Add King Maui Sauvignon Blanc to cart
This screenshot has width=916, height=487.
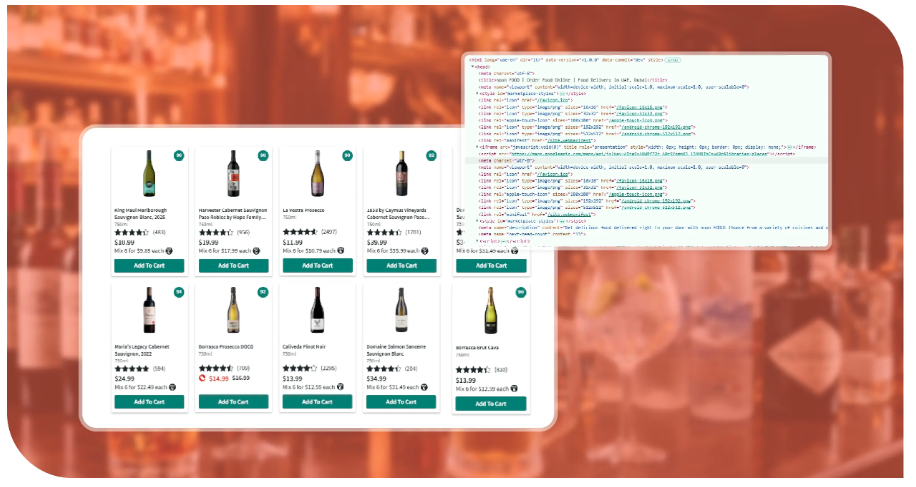(149, 266)
